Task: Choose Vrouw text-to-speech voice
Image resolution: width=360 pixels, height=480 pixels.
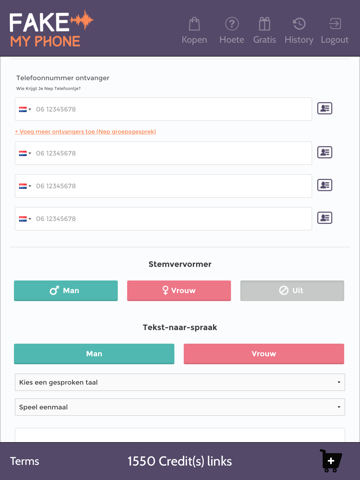Action: [264, 354]
